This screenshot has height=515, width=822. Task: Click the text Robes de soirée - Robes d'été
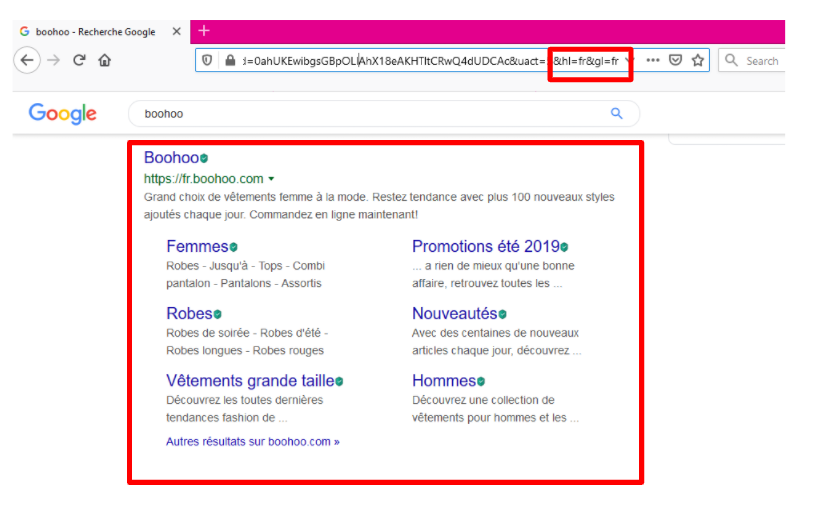pos(247,333)
